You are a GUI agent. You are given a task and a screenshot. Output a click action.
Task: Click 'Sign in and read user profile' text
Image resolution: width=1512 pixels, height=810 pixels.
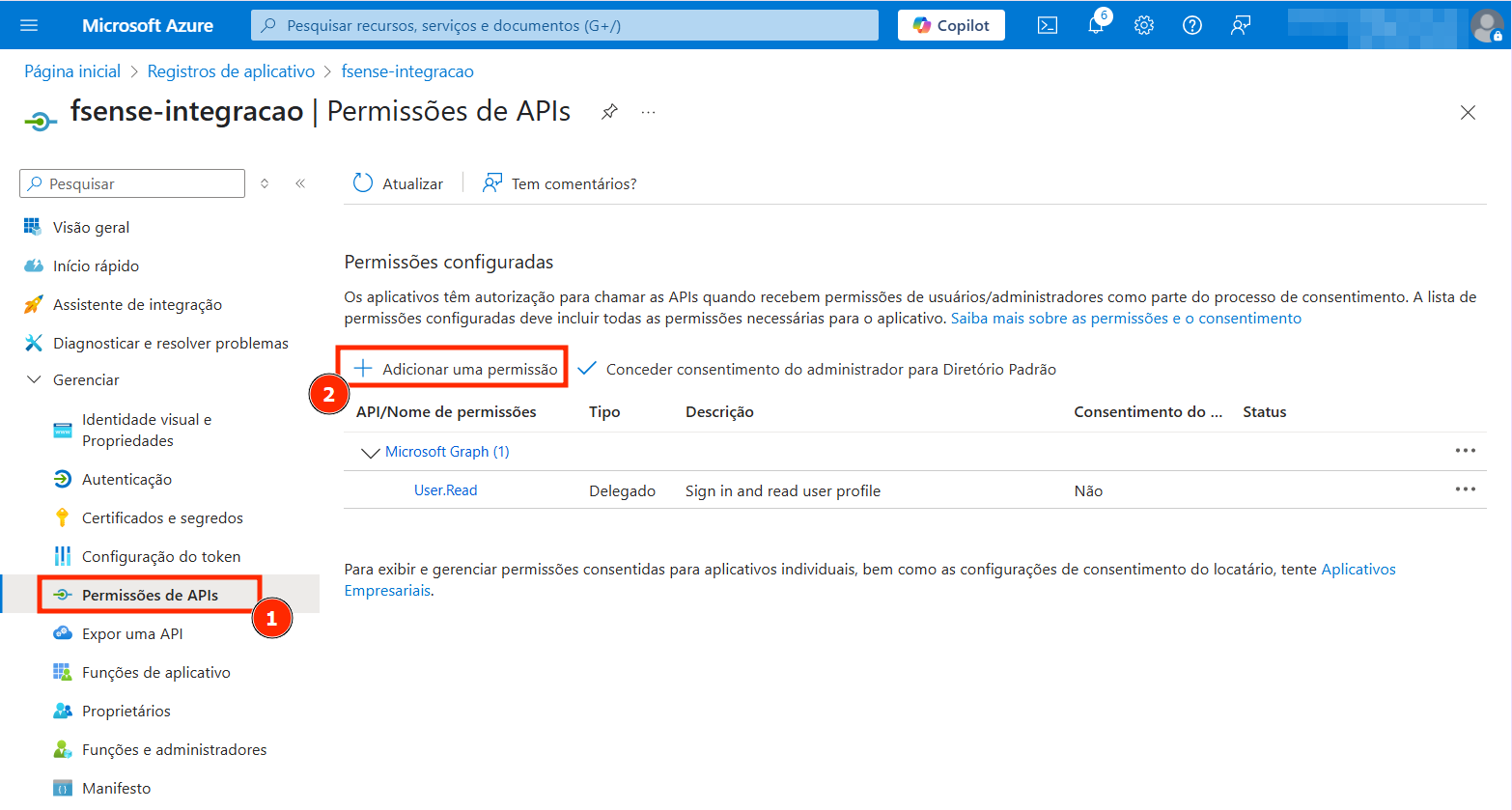tap(783, 490)
